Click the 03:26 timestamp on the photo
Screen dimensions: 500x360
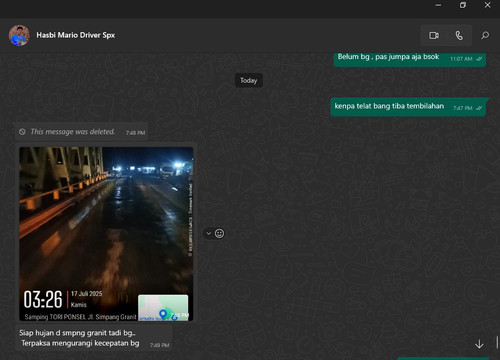43,299
